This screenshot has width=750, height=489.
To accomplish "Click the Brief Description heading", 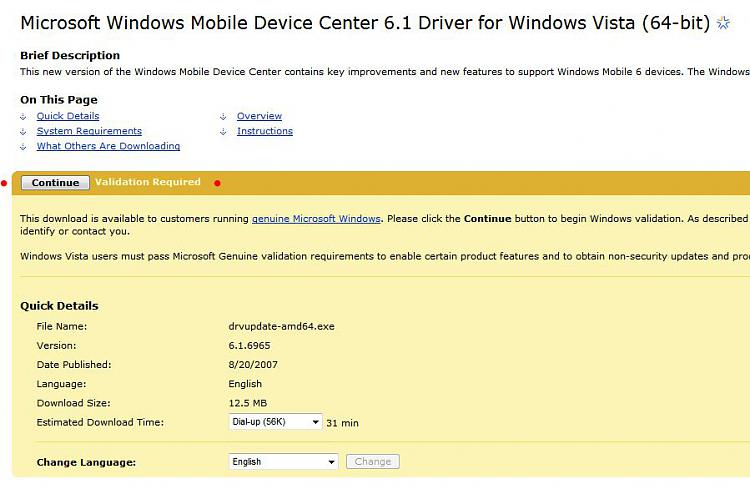I will click(x=70, y=56).
